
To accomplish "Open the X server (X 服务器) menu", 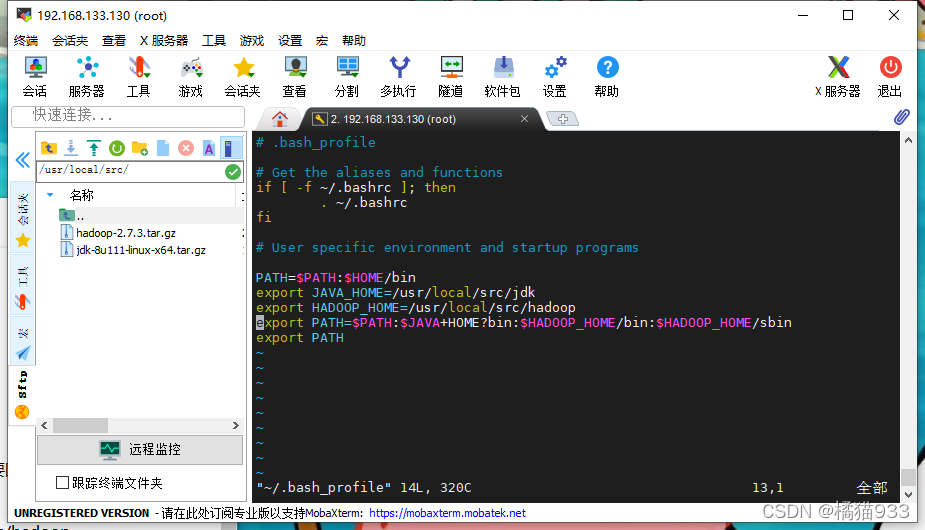I will coord(164,41).
